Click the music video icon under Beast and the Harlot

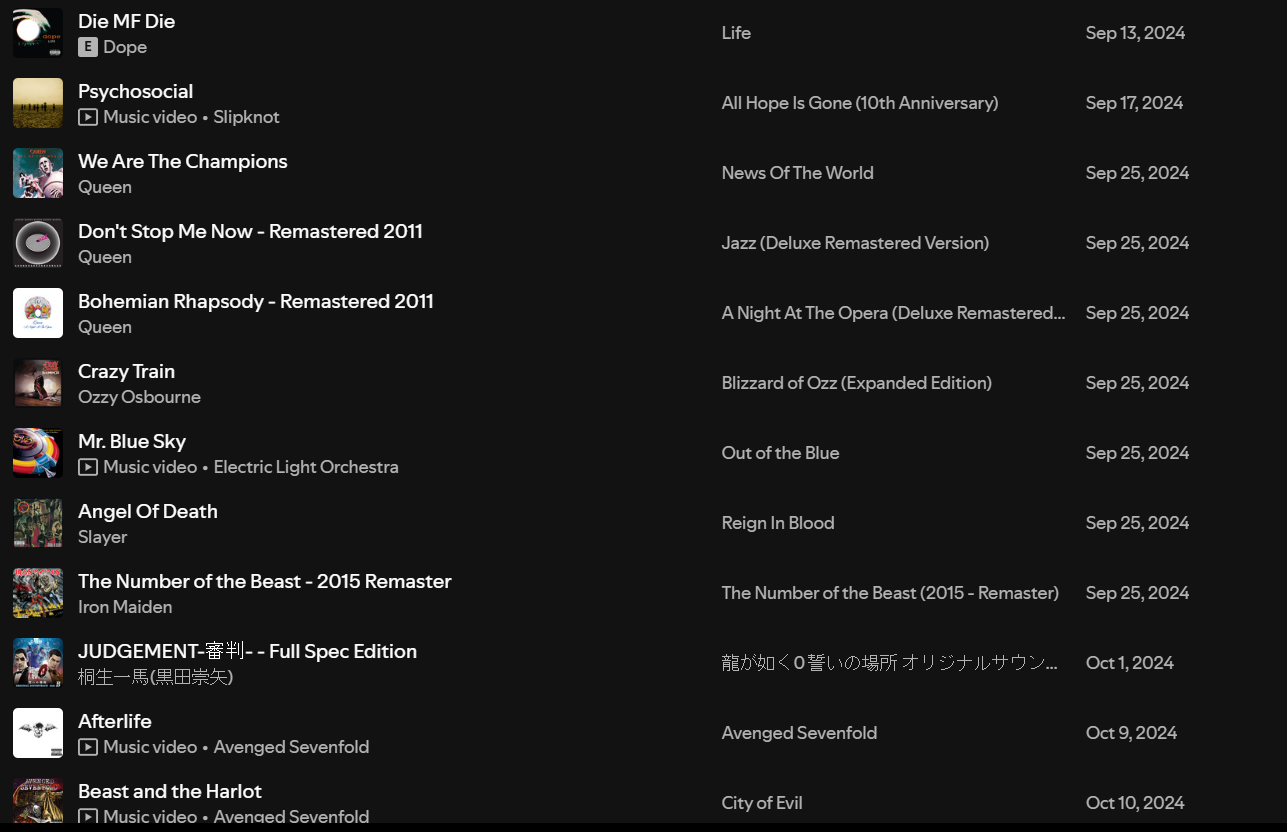point(88,816)
